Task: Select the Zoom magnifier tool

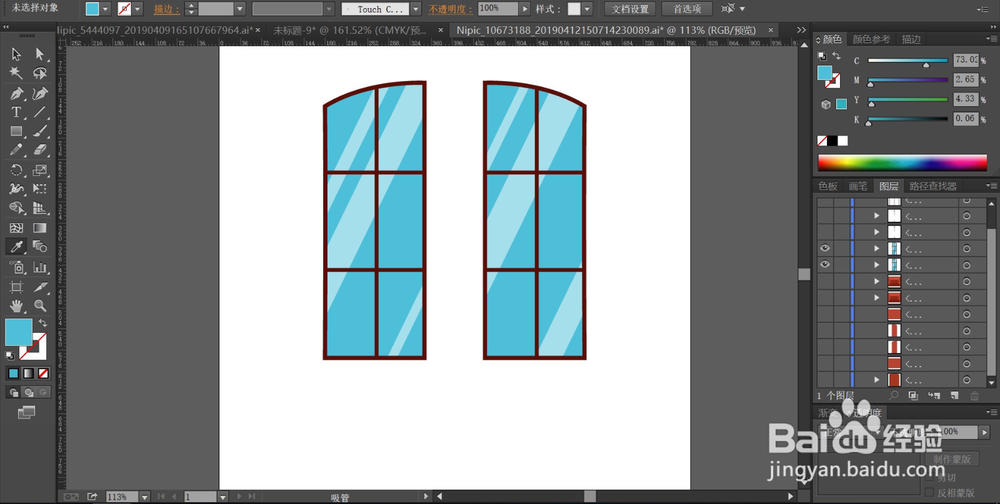Action: (x=40, y=306)
